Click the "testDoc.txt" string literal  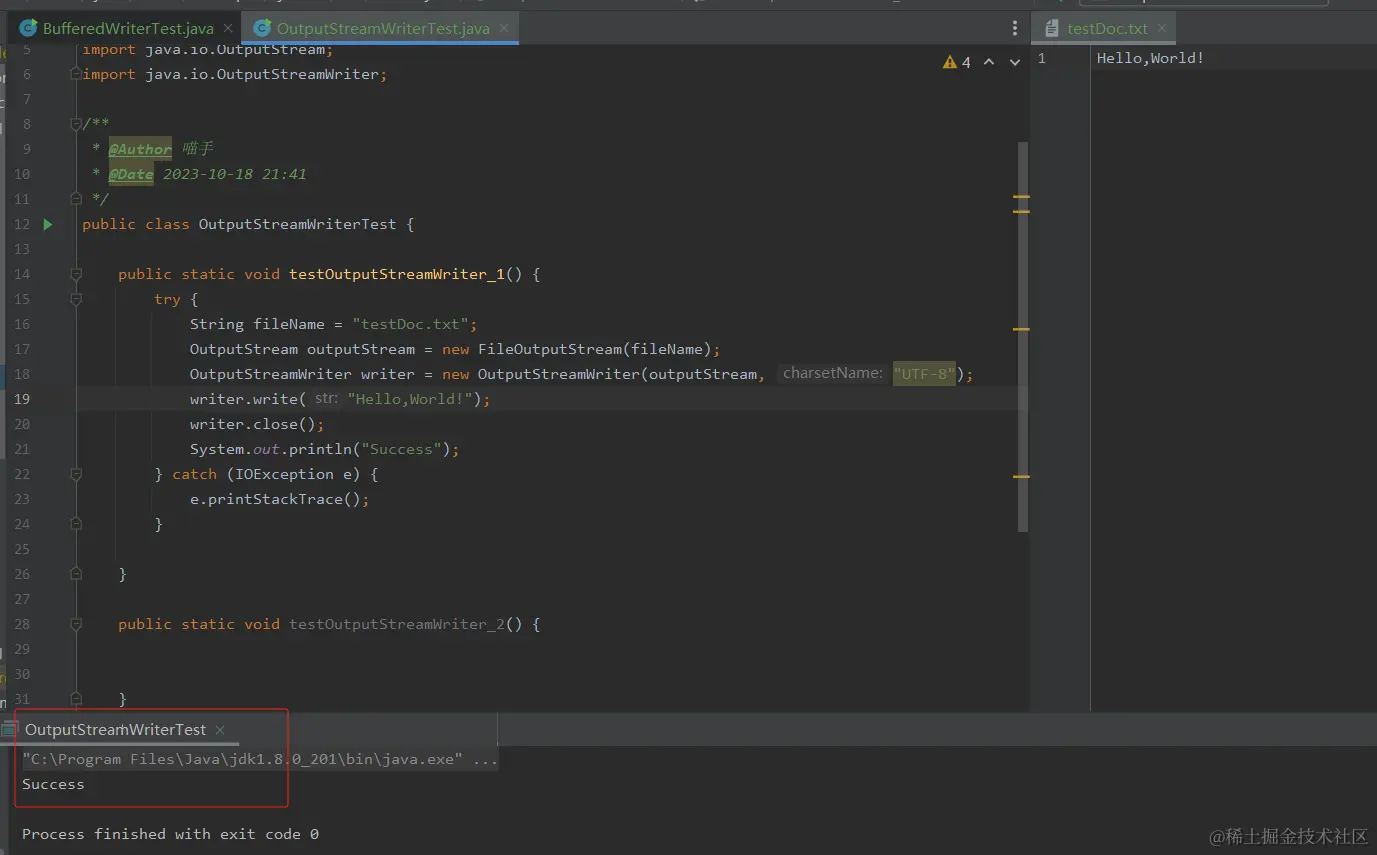click(411, 324)
